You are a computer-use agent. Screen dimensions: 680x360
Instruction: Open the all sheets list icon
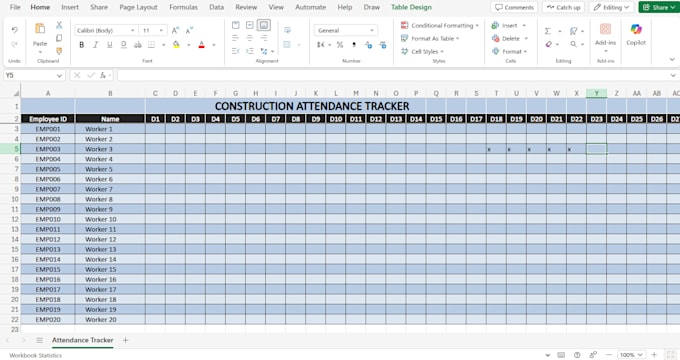(39, 340)
